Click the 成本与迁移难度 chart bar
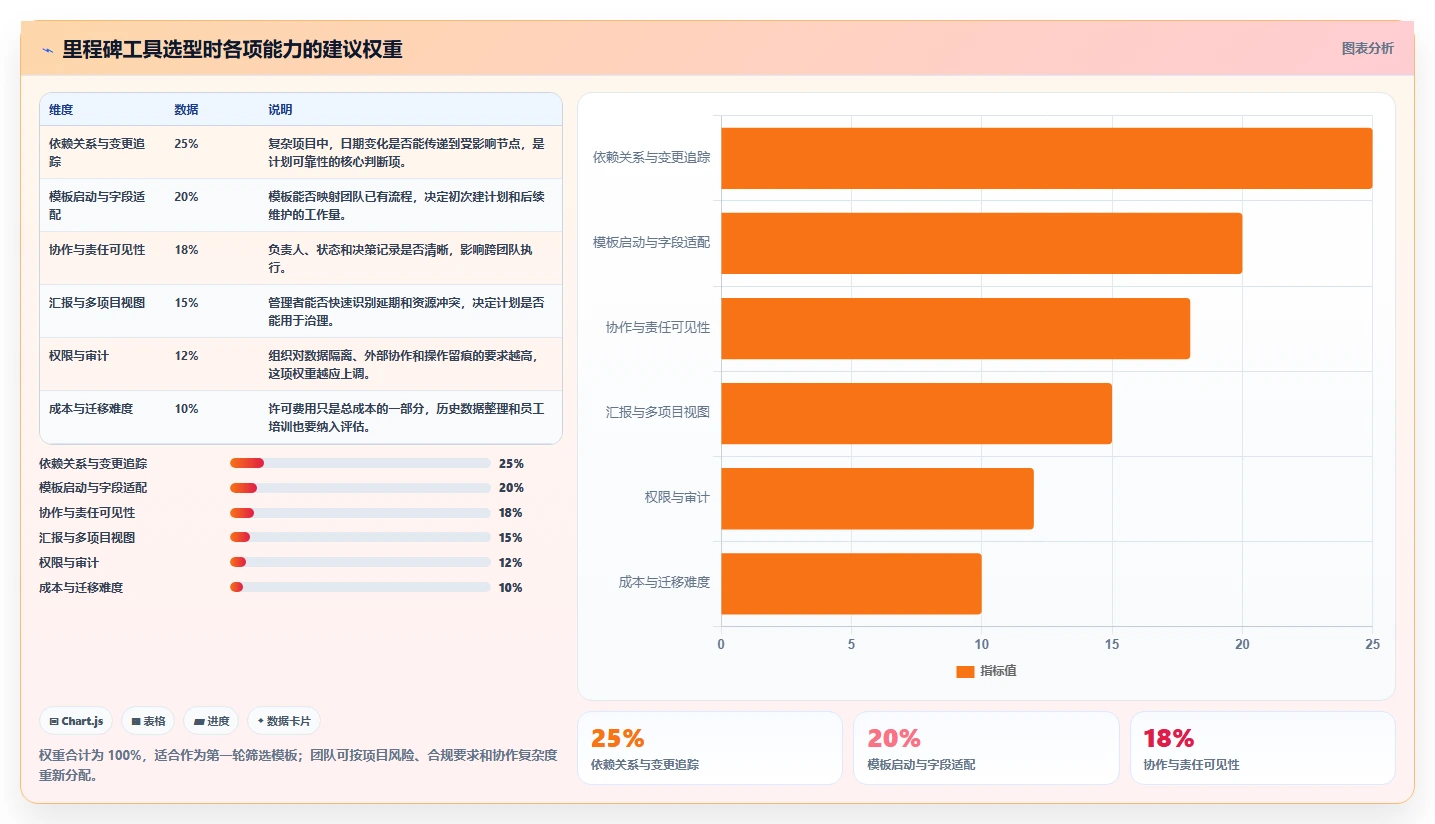1435x824 pixels. click(x=851, y=584)
